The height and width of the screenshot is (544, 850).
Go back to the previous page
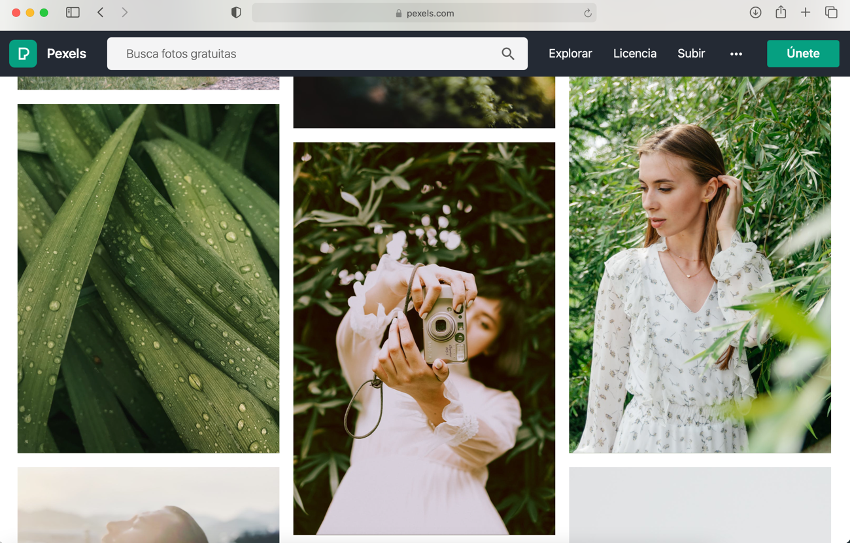click(100, 12)
